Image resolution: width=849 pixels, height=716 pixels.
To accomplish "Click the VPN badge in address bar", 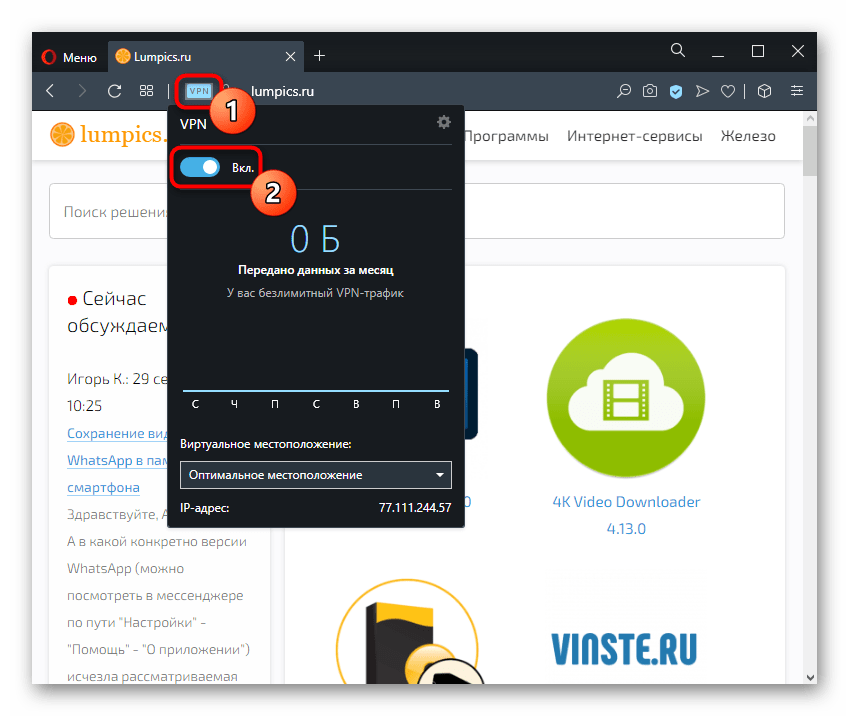I will tap(199, 91).
